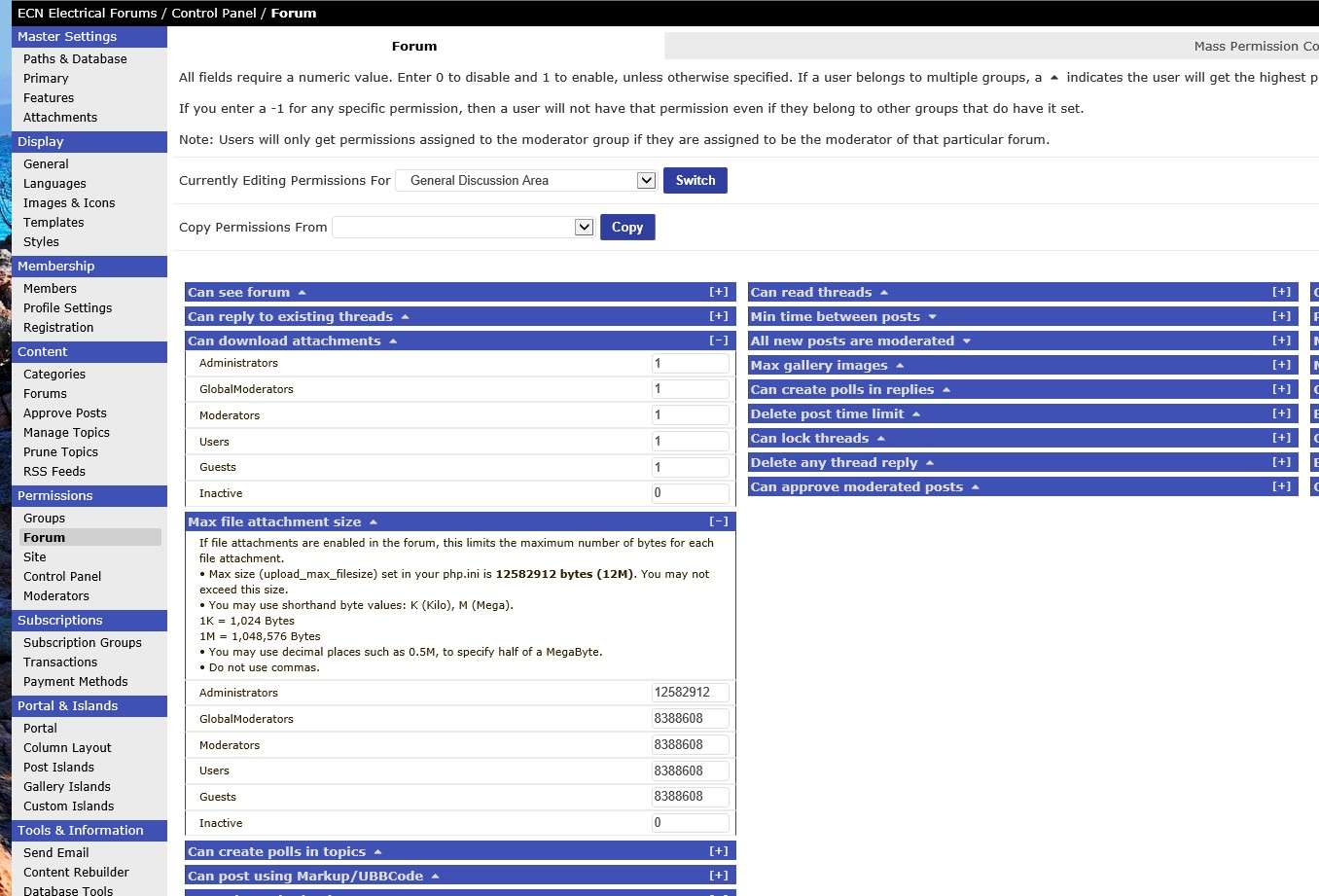Edit Inactive download attachments value field
Viewport: 1319px width, 896px height.
691,493
